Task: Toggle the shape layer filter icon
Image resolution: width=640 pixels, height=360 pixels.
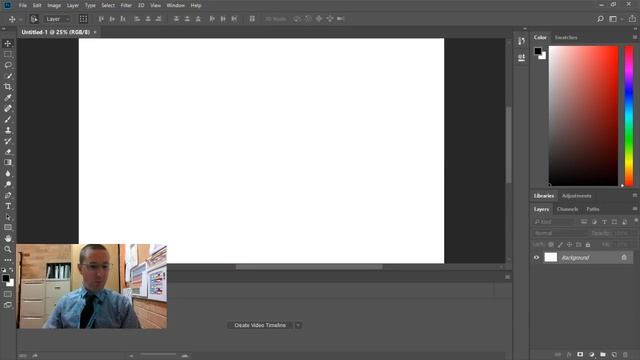Action: tap(614, 222)
